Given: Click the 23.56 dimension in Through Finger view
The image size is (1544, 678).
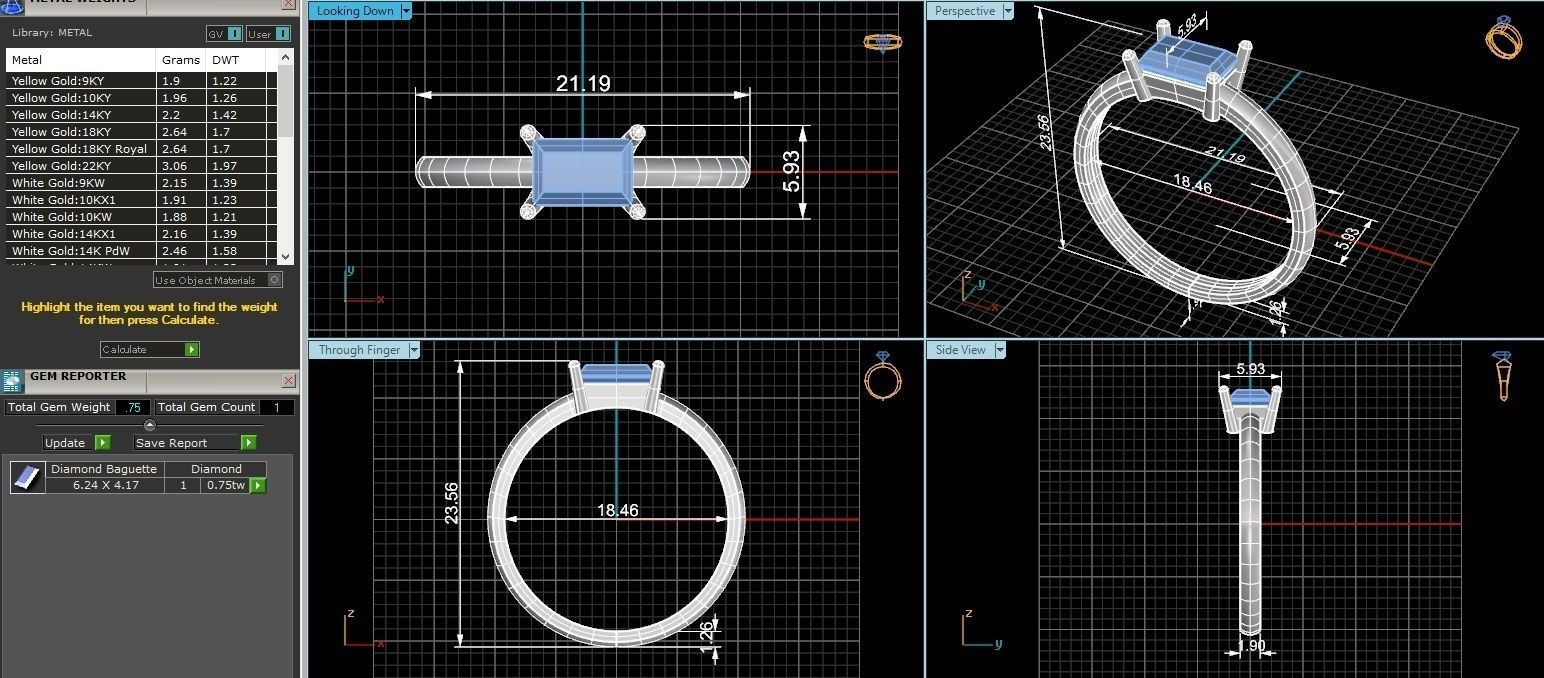Looking at the screenshot, I should coord(452,502).
